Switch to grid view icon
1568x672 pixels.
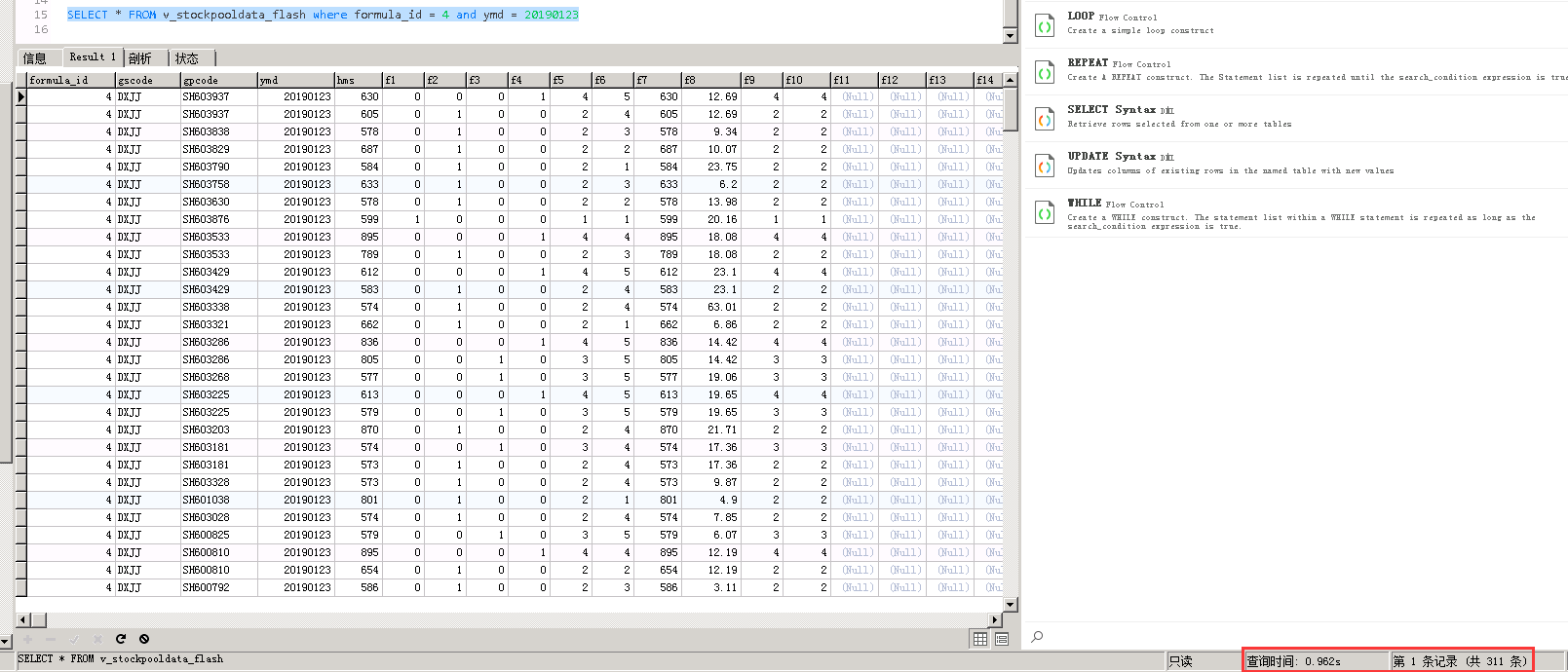(x=980, y=639)
